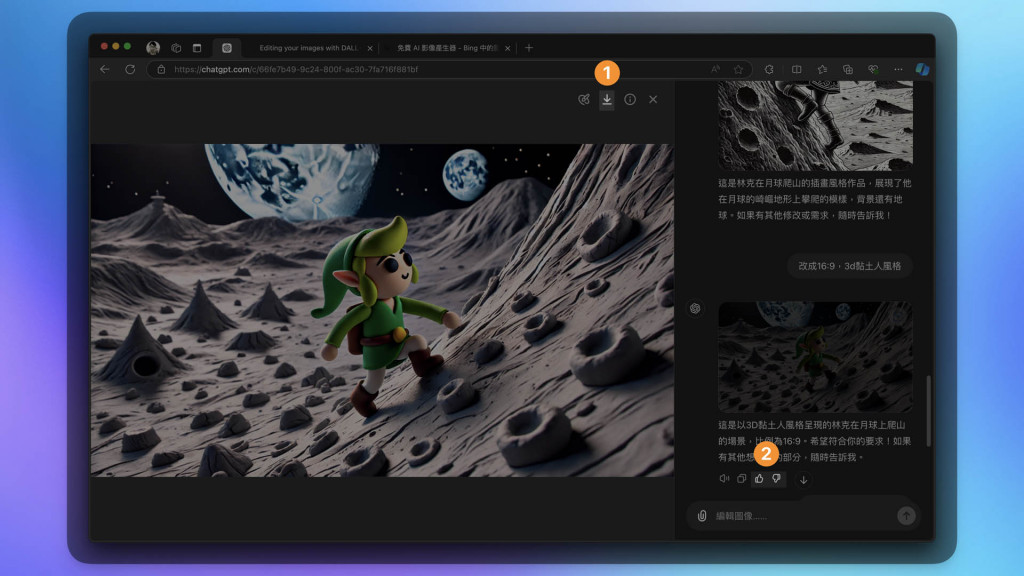Open the manga style Link thumbnail in chat

pyautogui.click(x=816, y=126)
